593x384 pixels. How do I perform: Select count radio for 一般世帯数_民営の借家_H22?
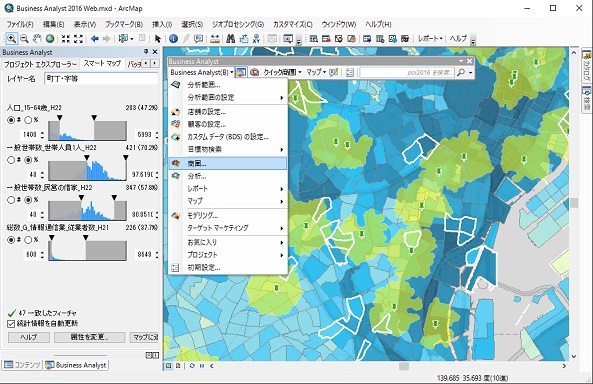tap(11, 200)
